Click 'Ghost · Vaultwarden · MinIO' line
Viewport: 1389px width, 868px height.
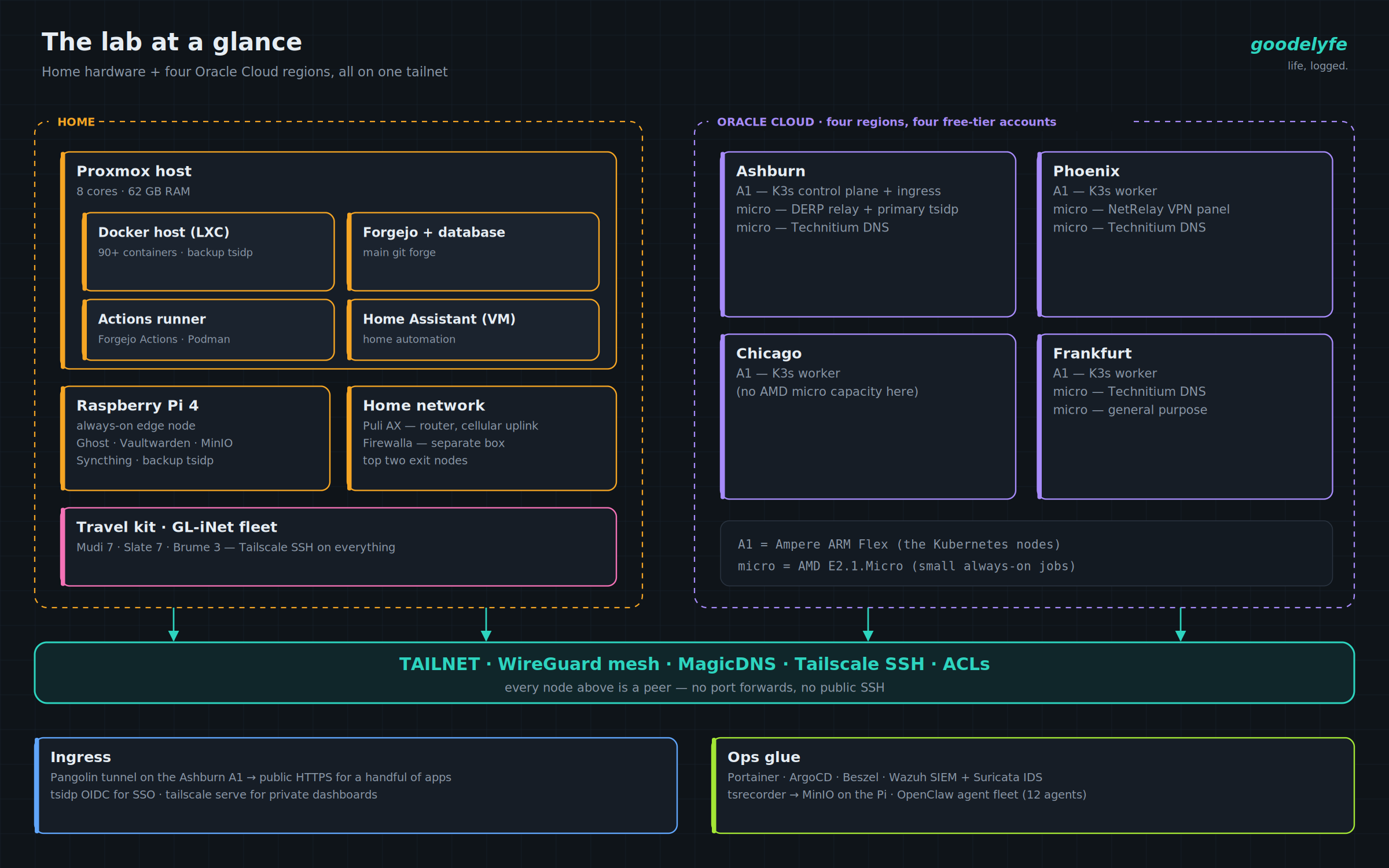(x=155, y=443)
